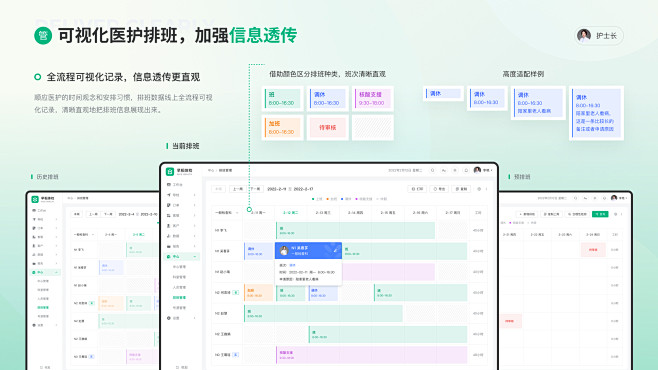Click the collapse-sidebar control at the center window bottom

[x=181, y=367]
